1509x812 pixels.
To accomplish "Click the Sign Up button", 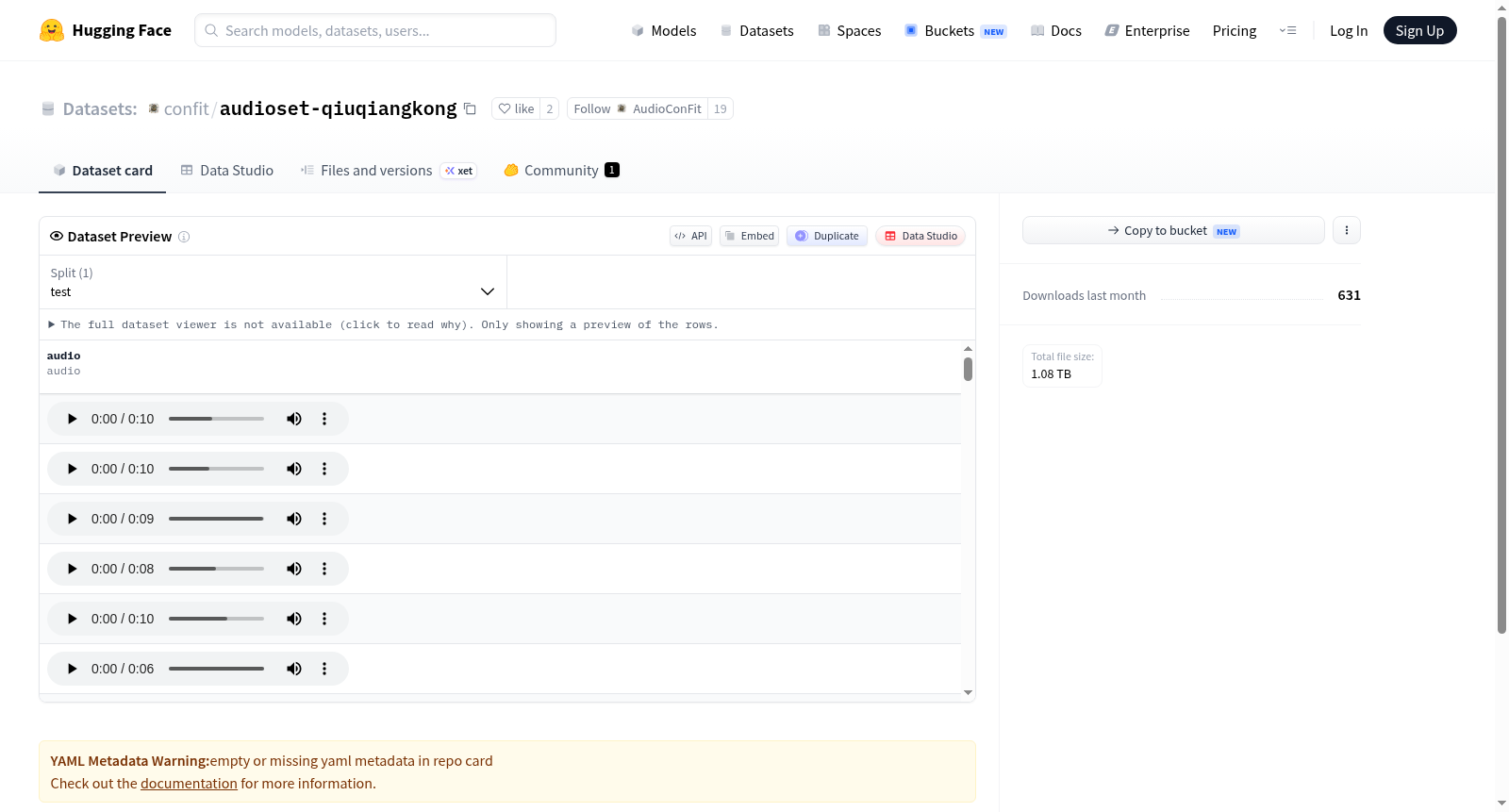I will (x=1419, y=30).
